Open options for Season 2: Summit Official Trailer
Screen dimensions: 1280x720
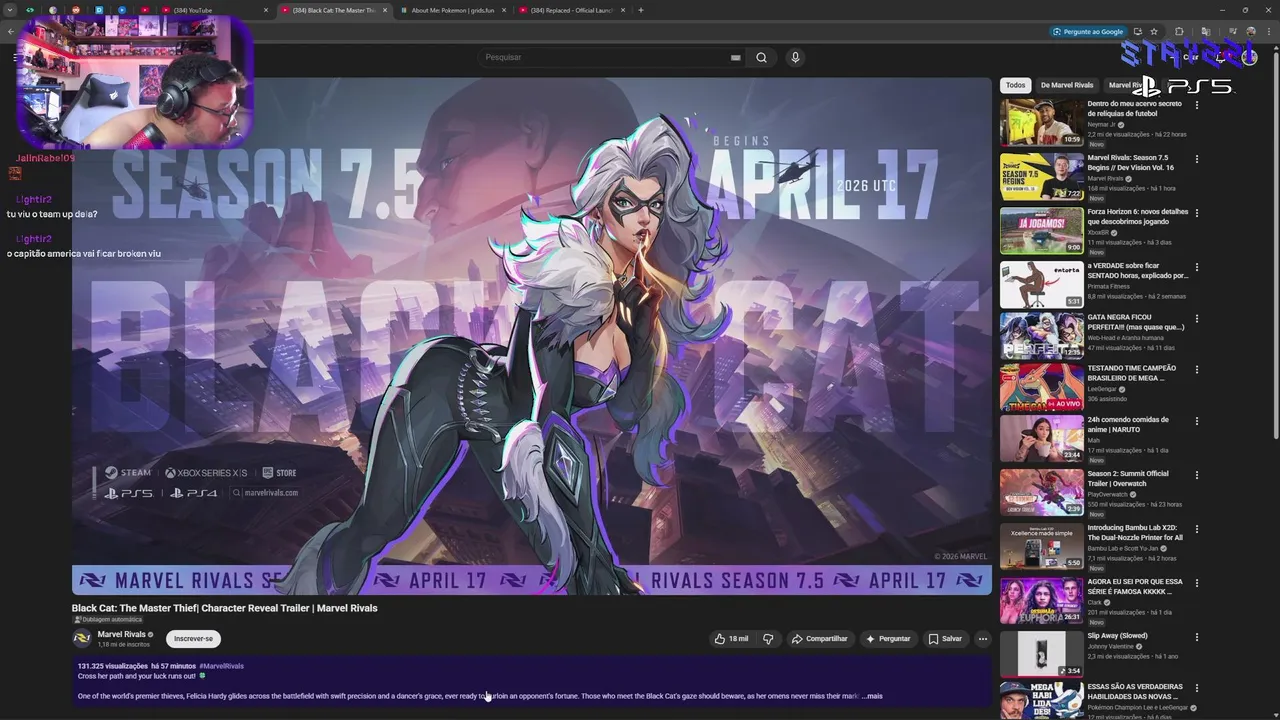coord(1196,475)
